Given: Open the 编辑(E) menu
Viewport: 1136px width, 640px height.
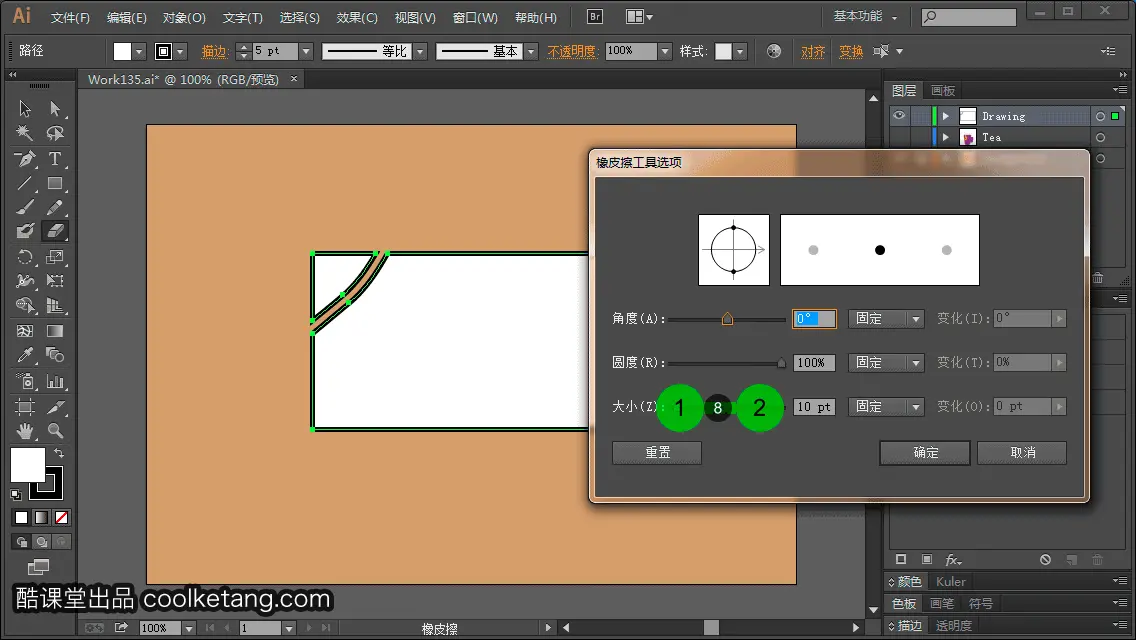Looking at the screenshot, I should (127, 17).
